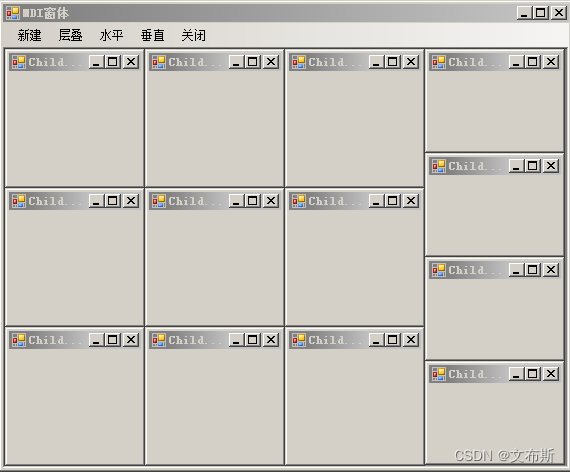The image size is (570, 472).
Task: Click icon of bottom Child window, first column
Action: click(x=19, y=340)
